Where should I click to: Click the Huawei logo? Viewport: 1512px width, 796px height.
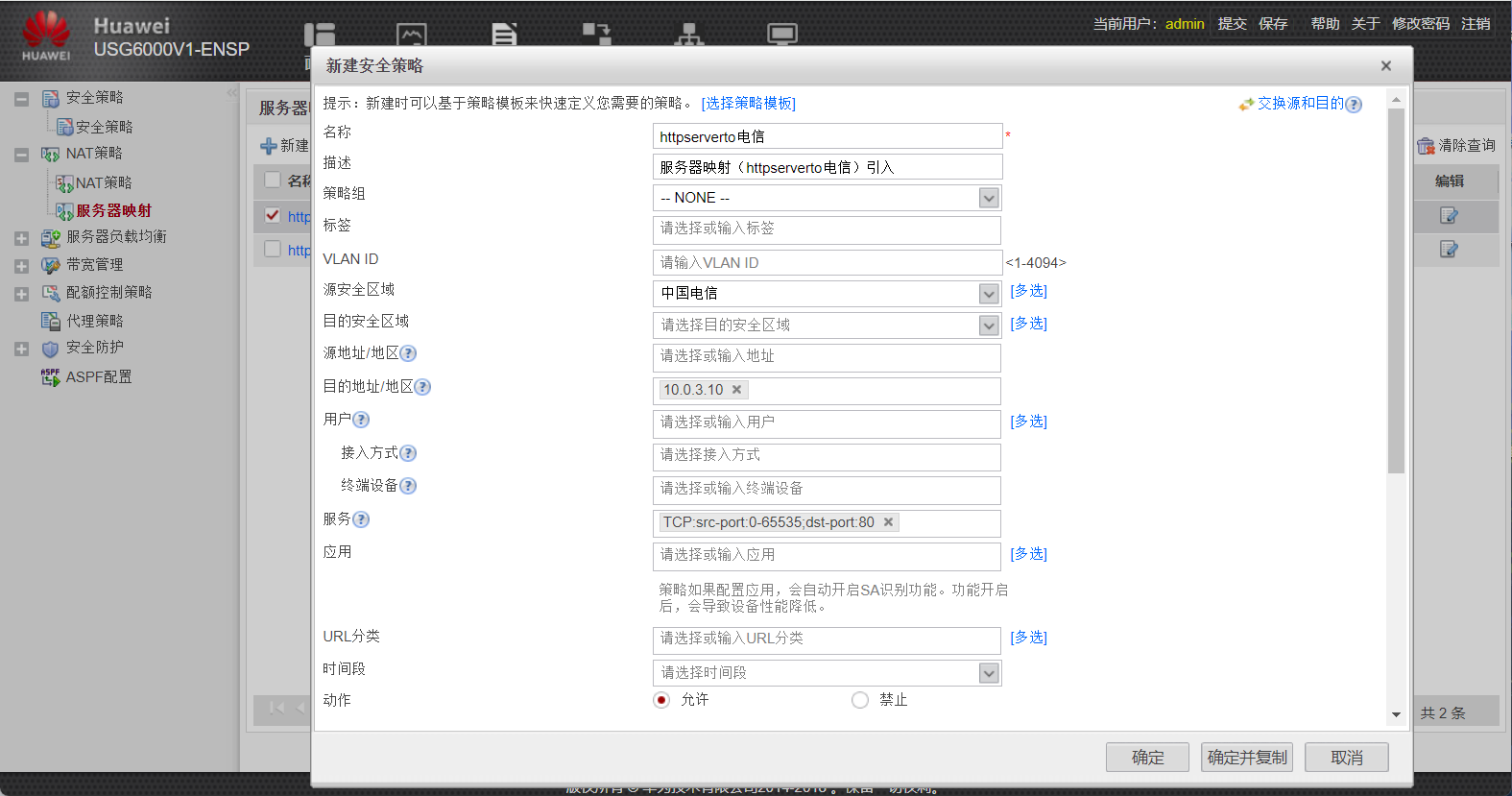point(46,35)
